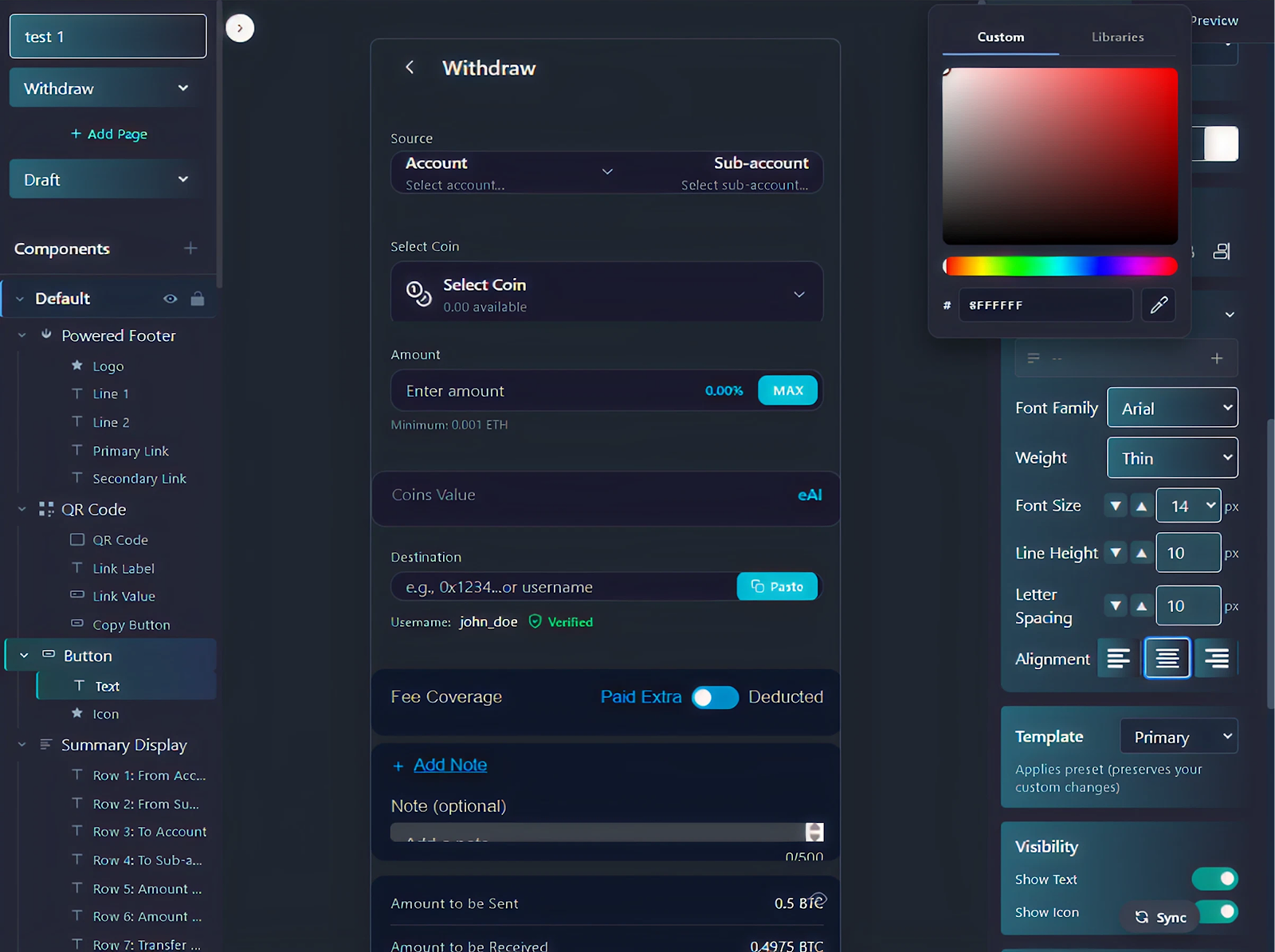Click the test 1 project name field
The image size is (1275, 952).
(108, 37)
